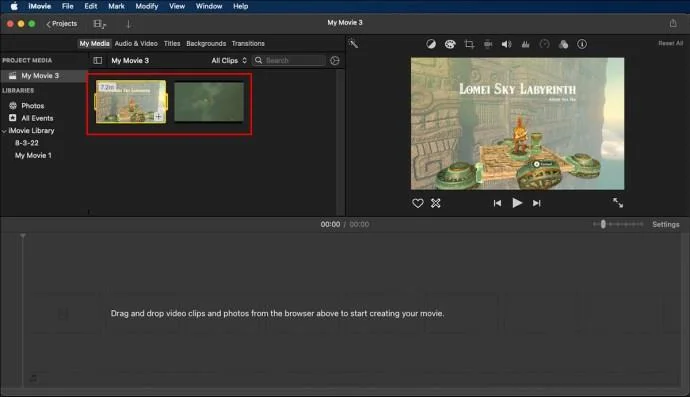This screenshot has height=397, width=690.
Task: Select the dark green second clip thumbnail
Action: tap(209, 102)
